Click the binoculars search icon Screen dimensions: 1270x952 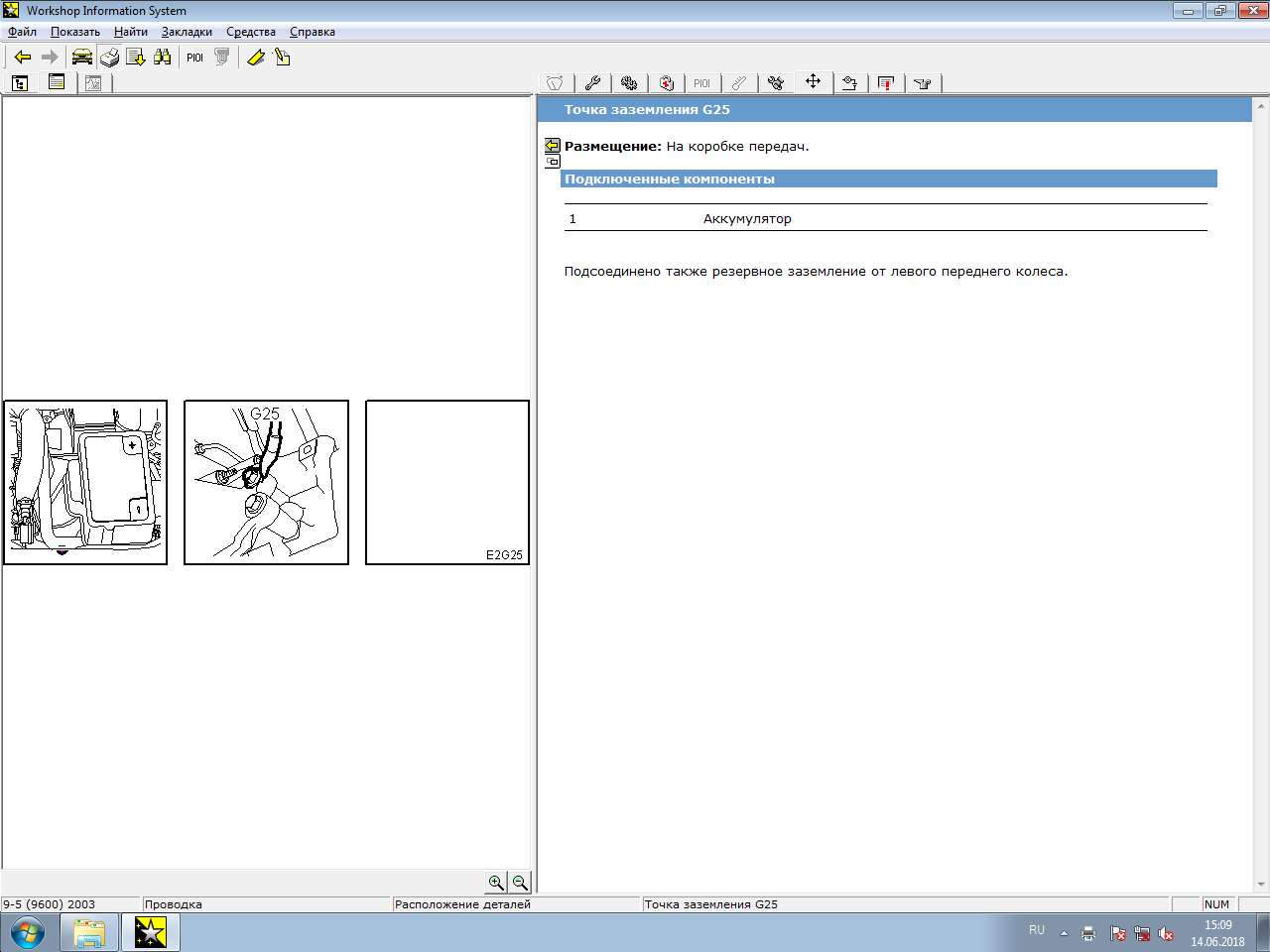tap(163, 58)
